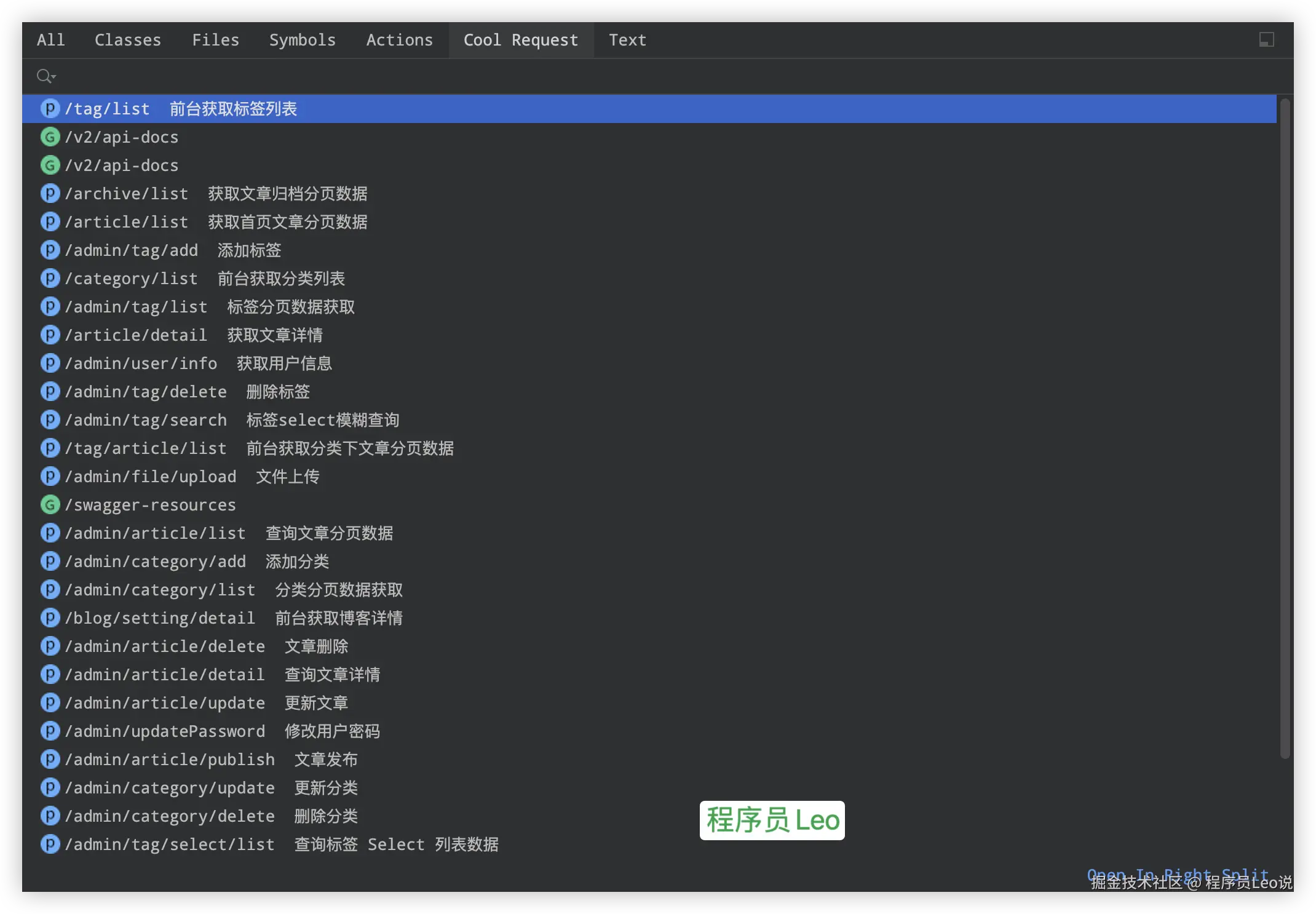
Task: Switch to the Text tab
Action: tap(627, 39)
